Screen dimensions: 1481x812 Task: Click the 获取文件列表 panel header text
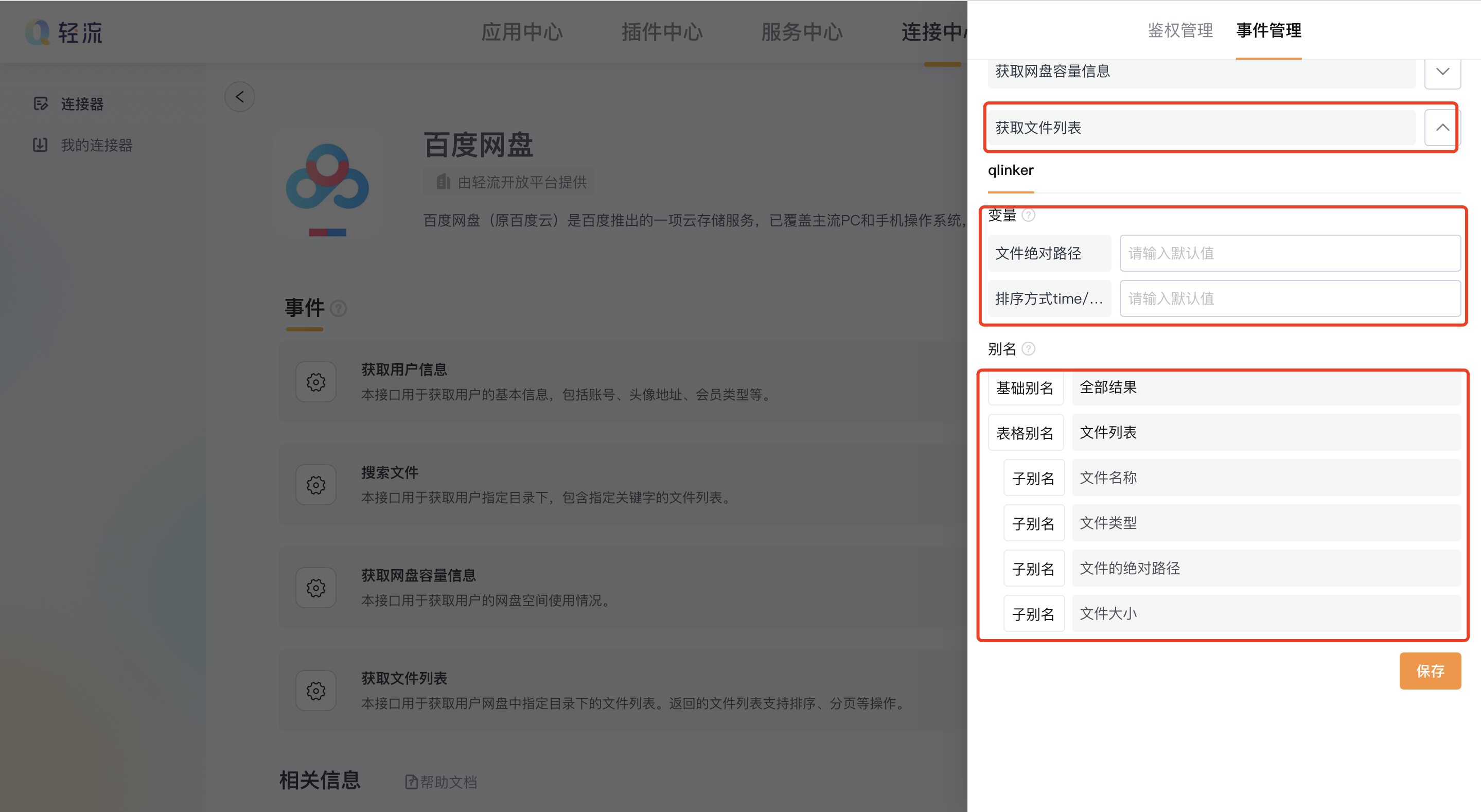pos(1038,128)
